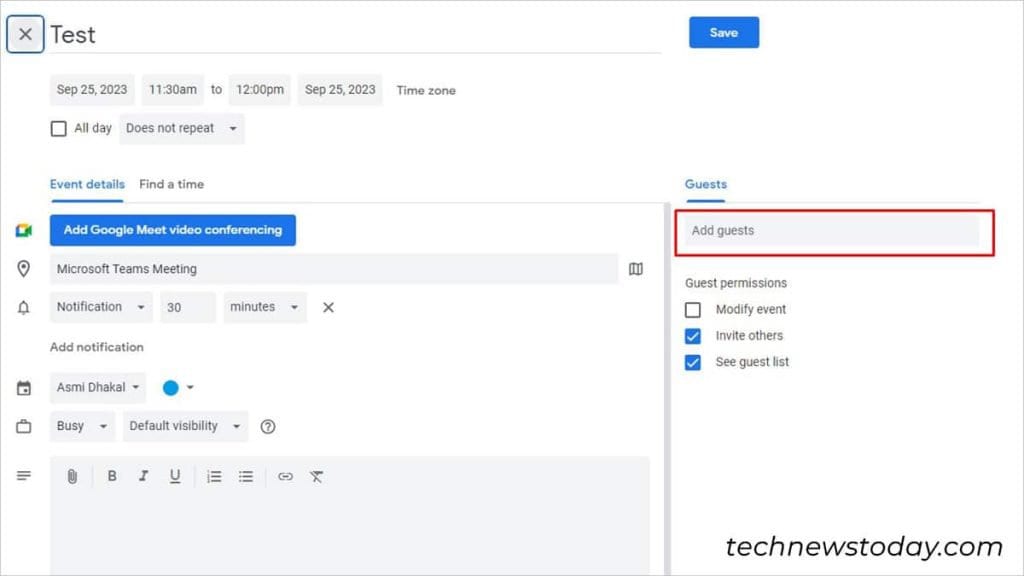Toggle underline formatting

[174, 477]
